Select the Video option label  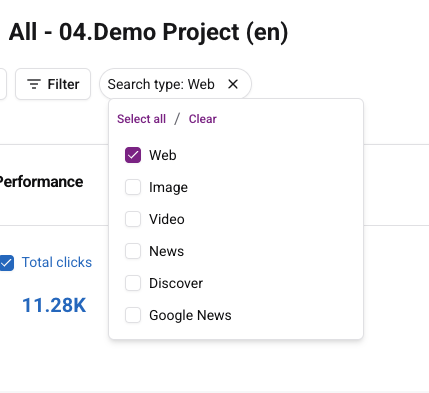[167, 219]
